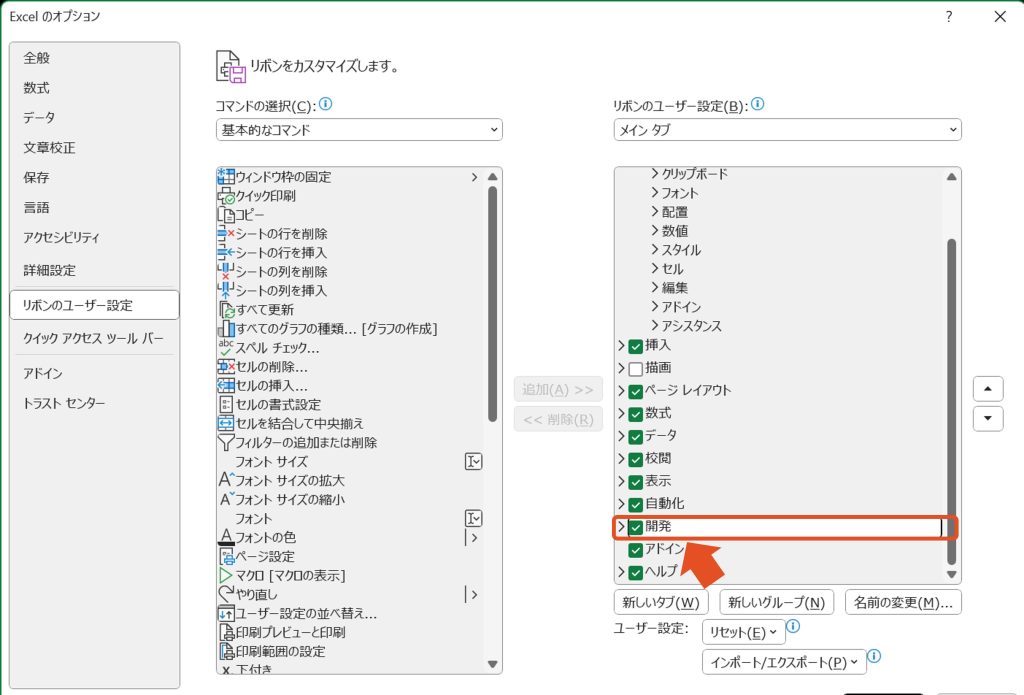Expand the スタイル group
The width and height of the screenshot is (1024, 695).
point(654,250)
